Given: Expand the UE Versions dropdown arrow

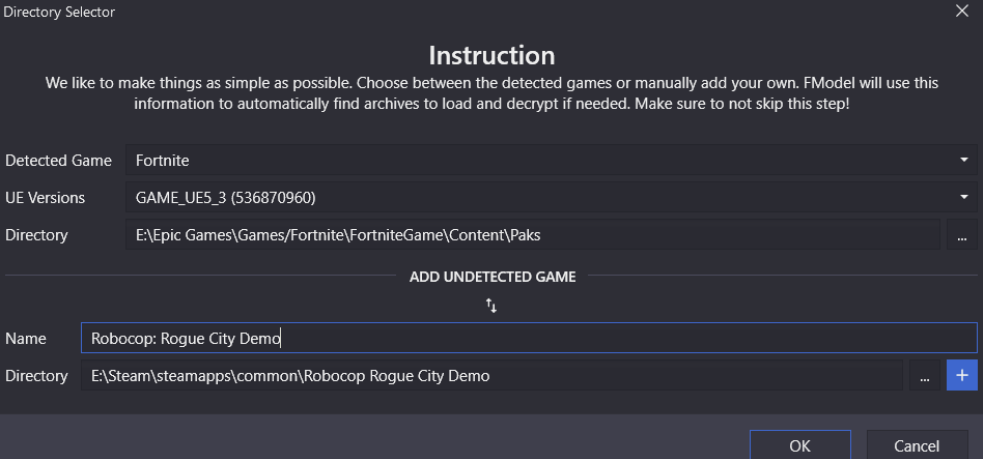Looking at the screenshot, I should (964, 198).
